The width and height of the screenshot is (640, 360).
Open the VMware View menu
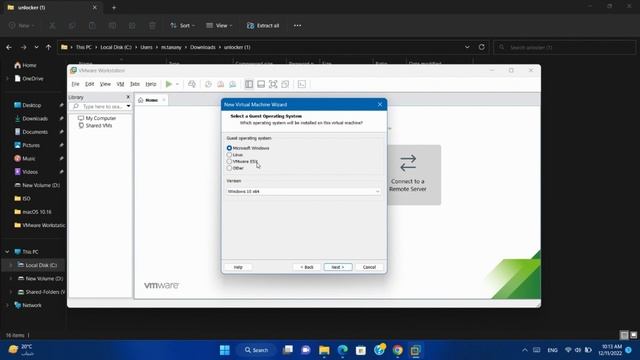pos(105,84)
